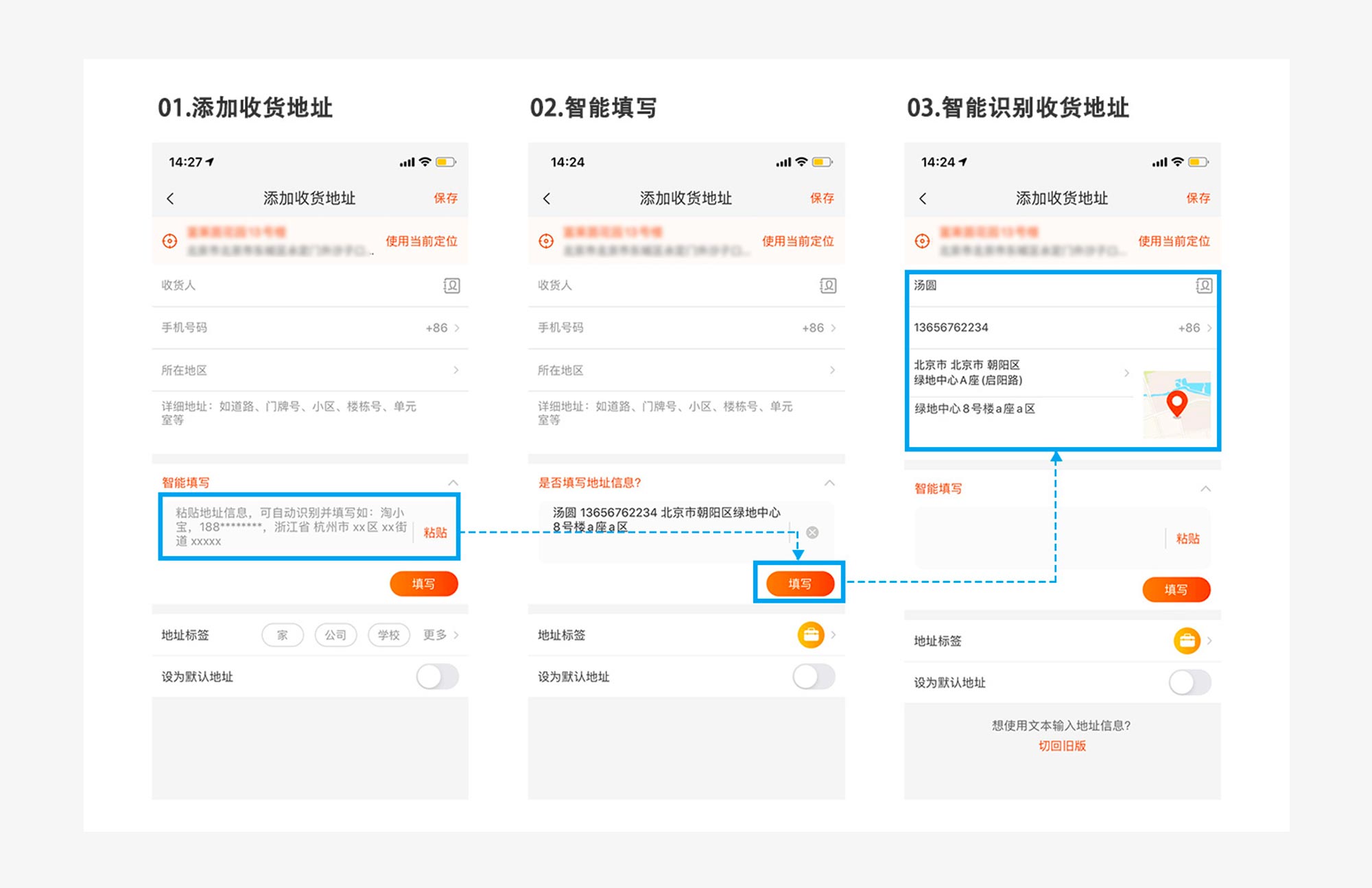Enable default address switch in second screen

(814, 677)
